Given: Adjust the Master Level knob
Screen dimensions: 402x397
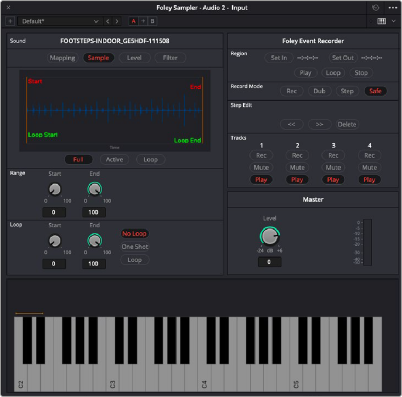Looking at the screenshot, I should point(269,236).
